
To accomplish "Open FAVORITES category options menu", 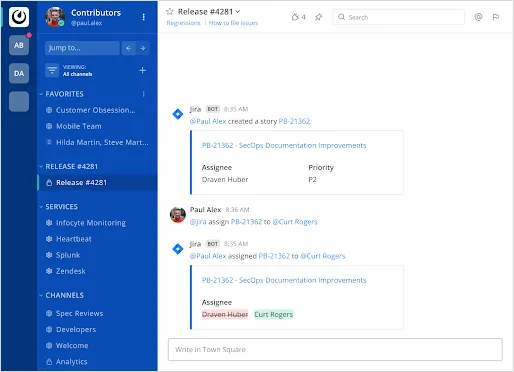I will (x=144, y=94).
